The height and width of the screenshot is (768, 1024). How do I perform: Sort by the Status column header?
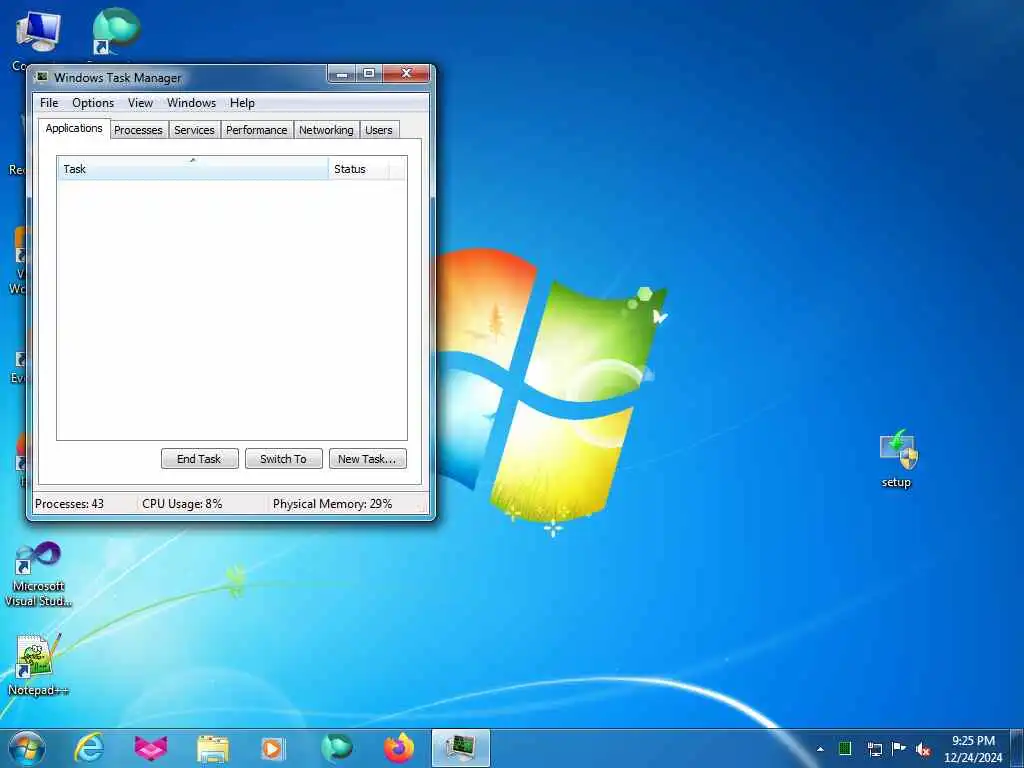click(x=358, y=168)
